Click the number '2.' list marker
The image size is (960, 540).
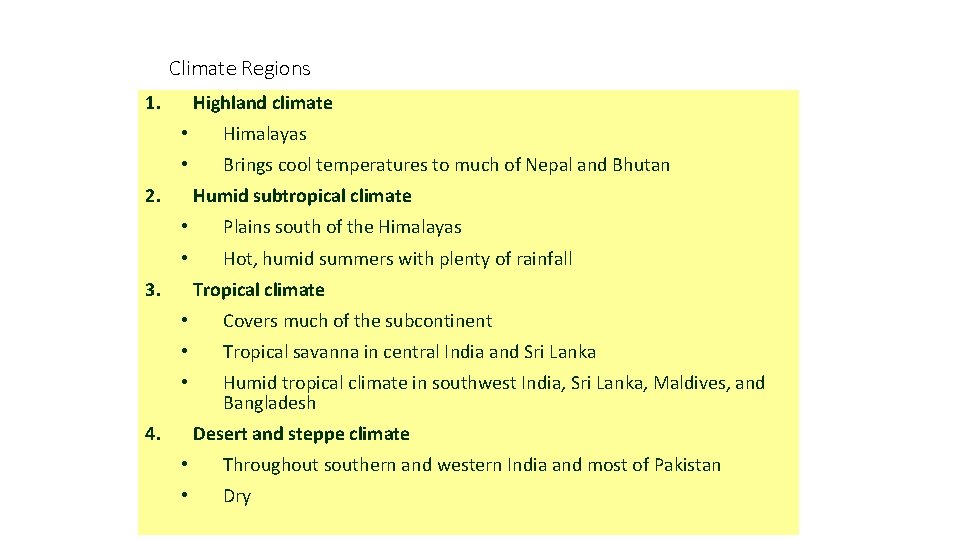153,196
